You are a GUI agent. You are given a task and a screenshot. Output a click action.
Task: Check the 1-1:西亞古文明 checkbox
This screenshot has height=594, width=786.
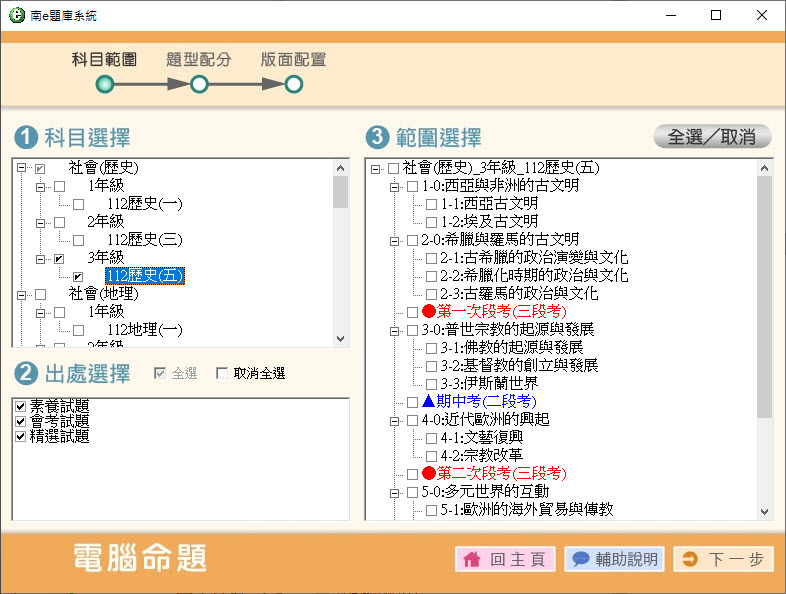click(x=432, y=204)
